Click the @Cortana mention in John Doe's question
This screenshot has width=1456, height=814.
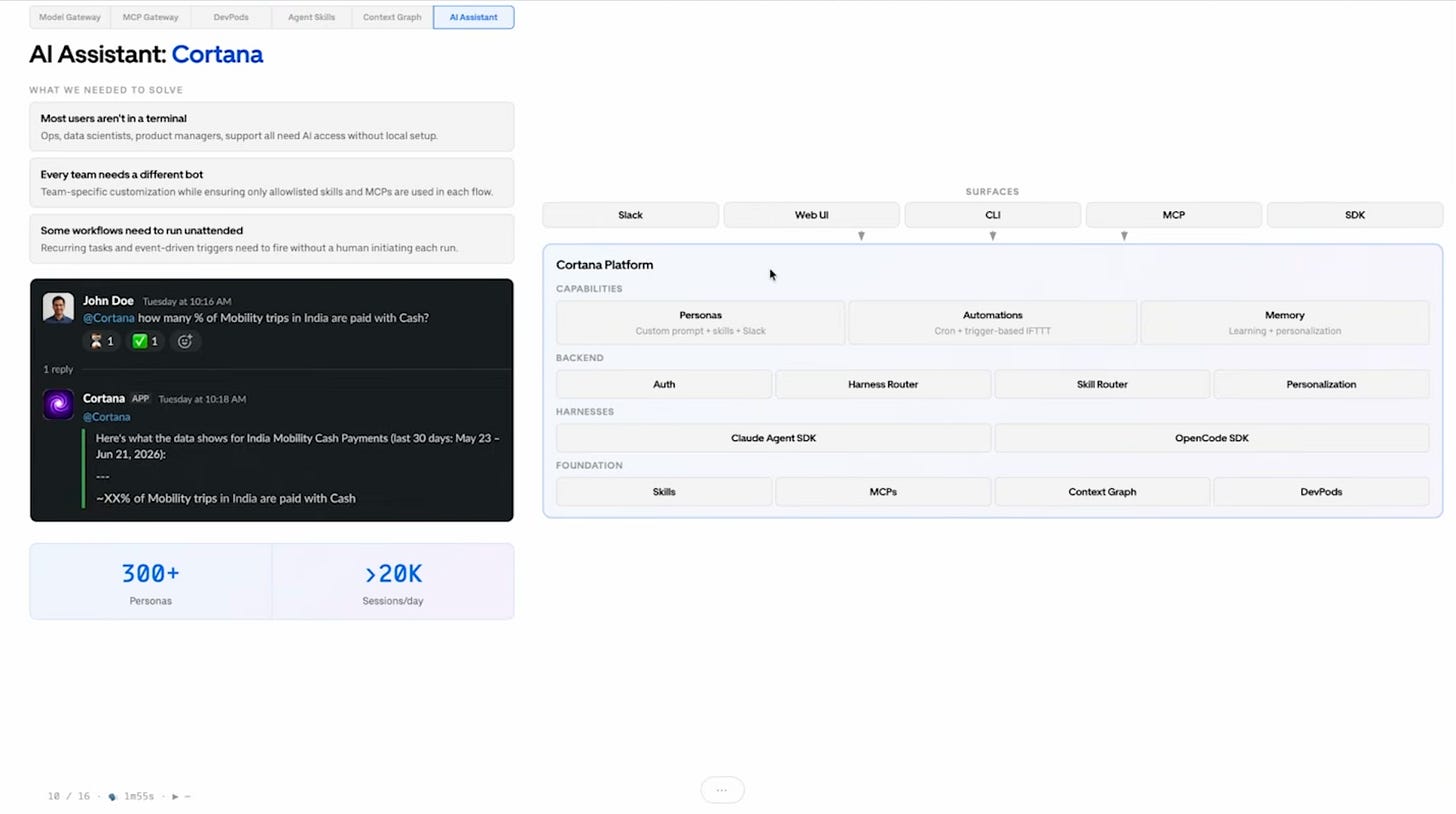click(x=108, y=318)
